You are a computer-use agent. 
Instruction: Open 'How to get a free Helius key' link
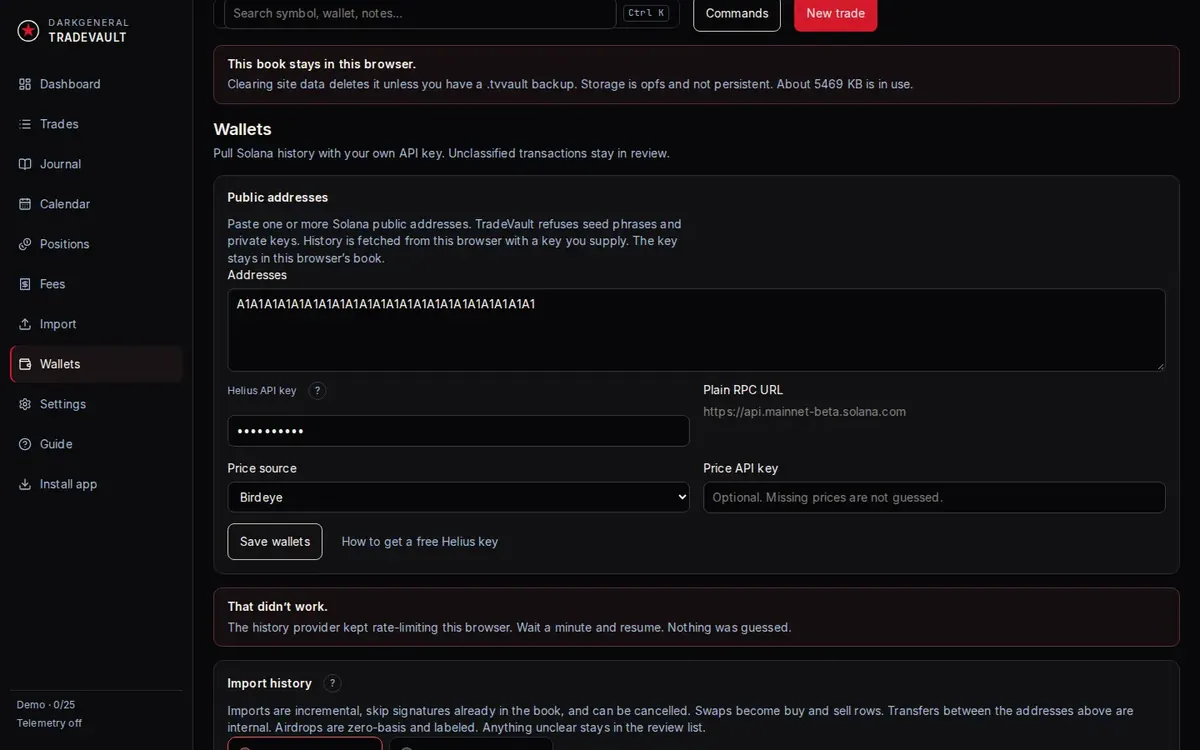(420, 541)
